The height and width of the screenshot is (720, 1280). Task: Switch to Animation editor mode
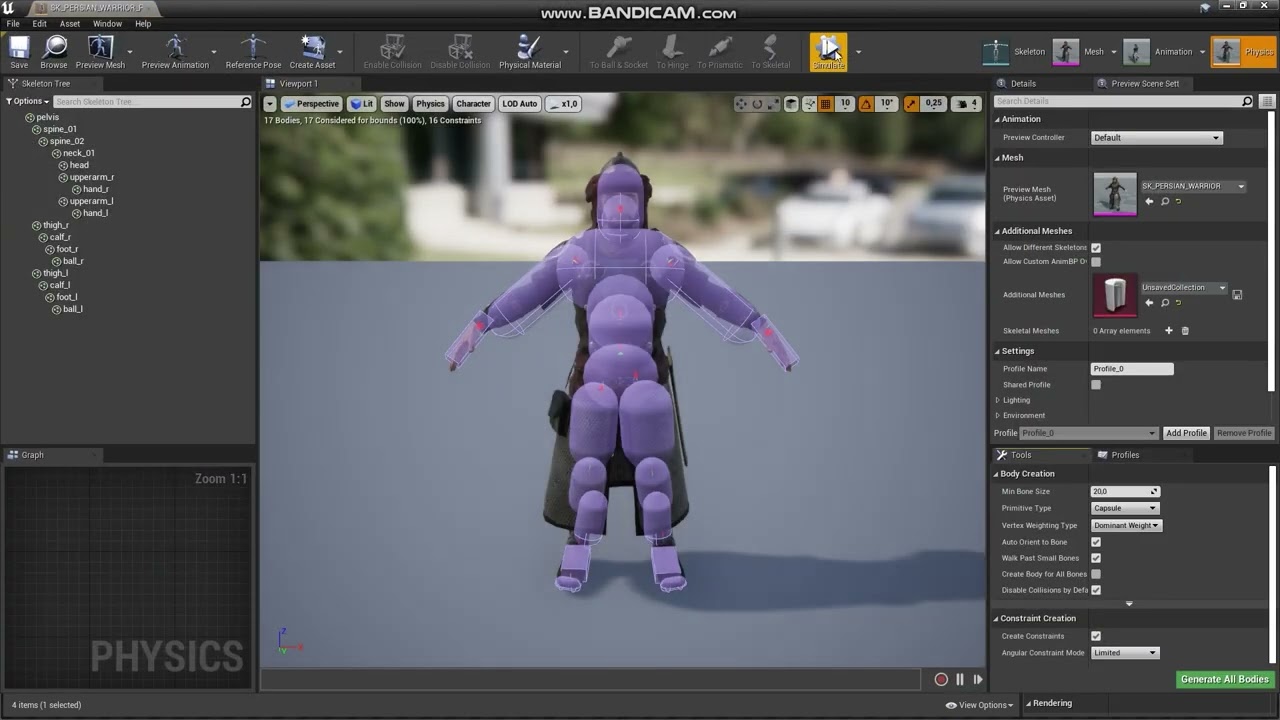pos(1157,52)
